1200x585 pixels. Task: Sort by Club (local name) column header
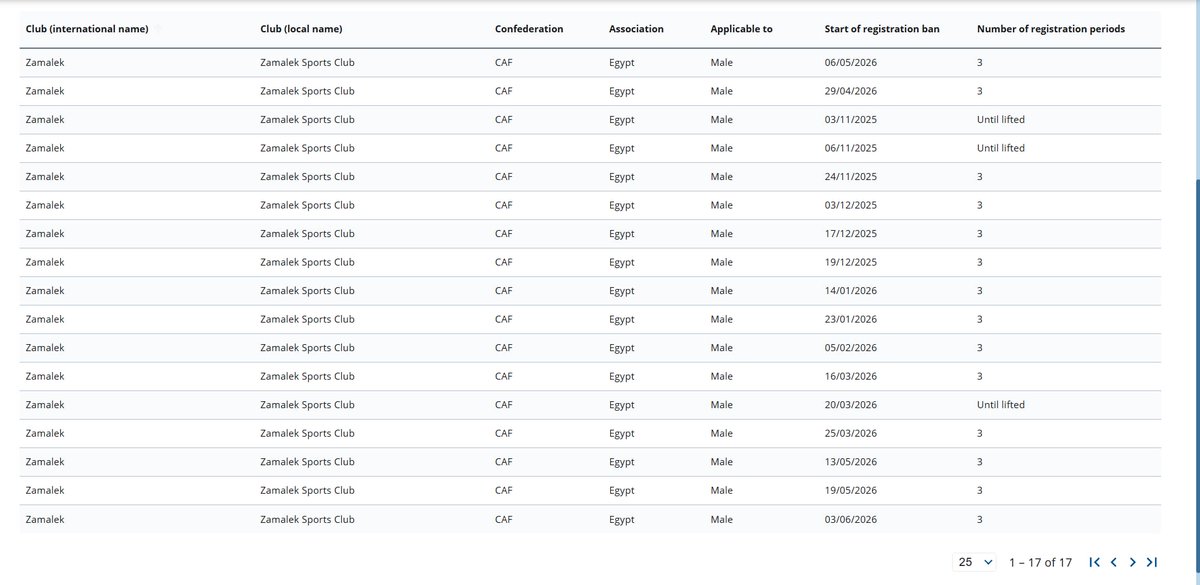(301, 29)
